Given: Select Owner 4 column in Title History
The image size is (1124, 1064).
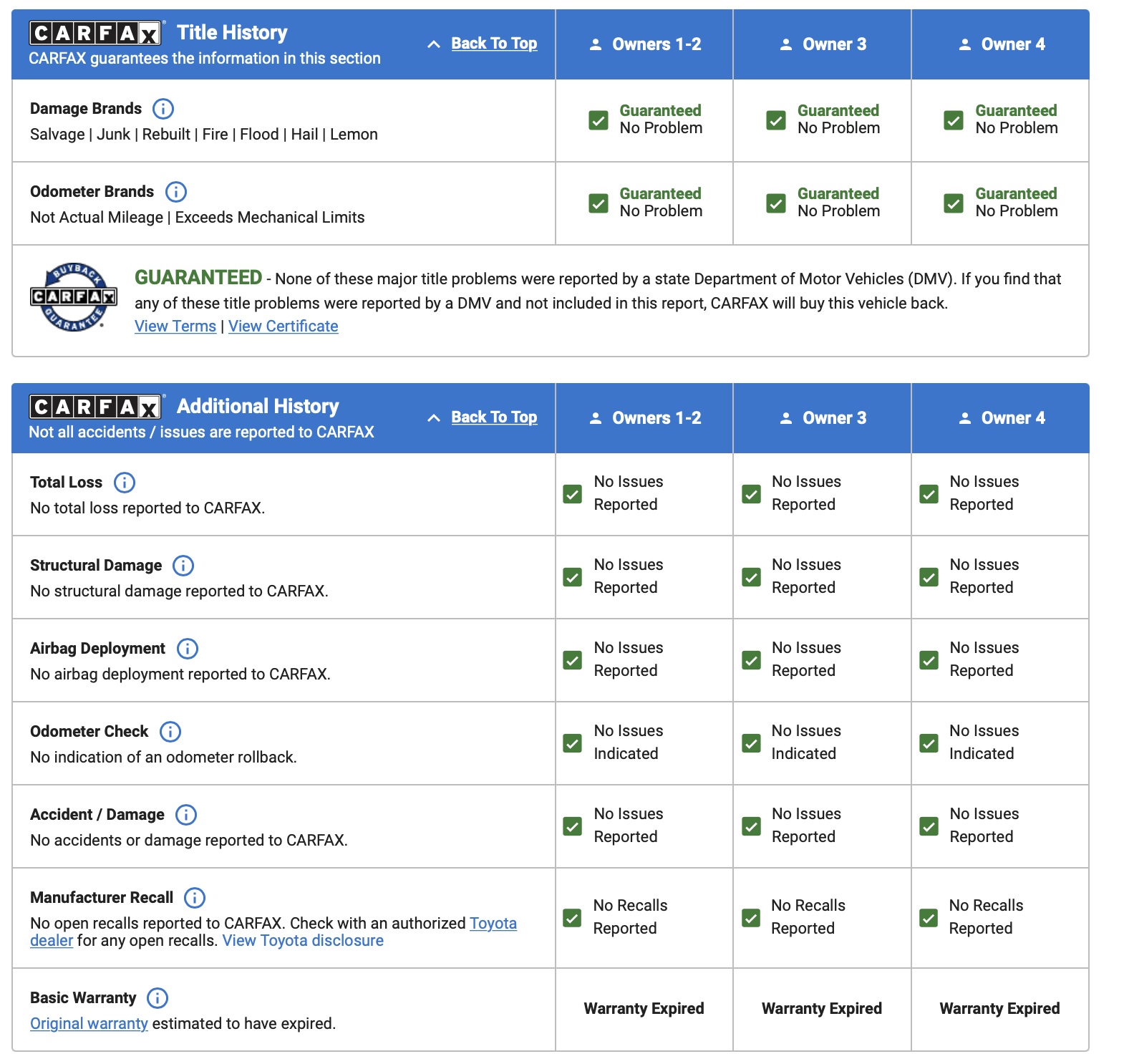Looking at the screenshot, I should pos(1000,44).
